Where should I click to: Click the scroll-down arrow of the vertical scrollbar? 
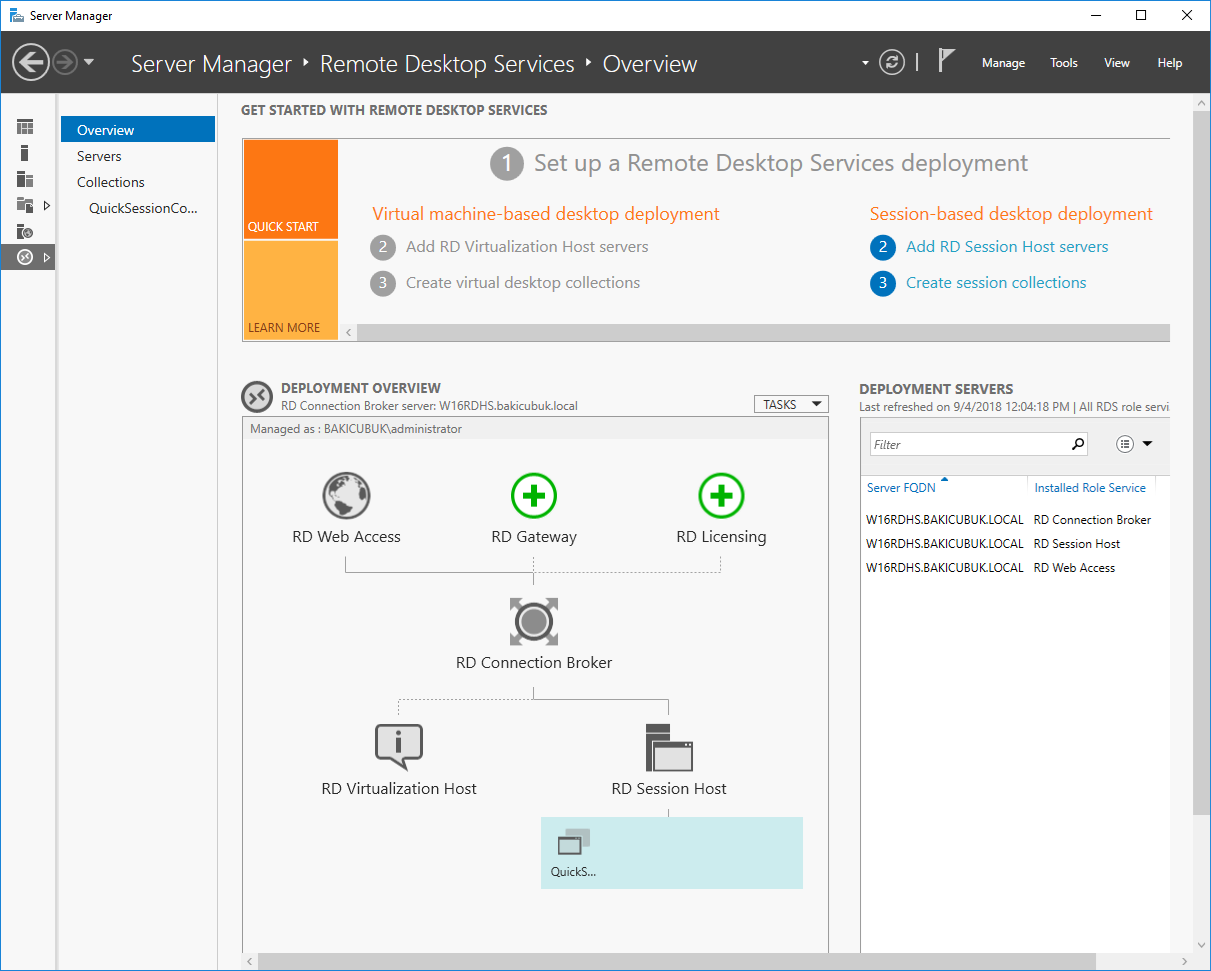[x=1201, y=944]
